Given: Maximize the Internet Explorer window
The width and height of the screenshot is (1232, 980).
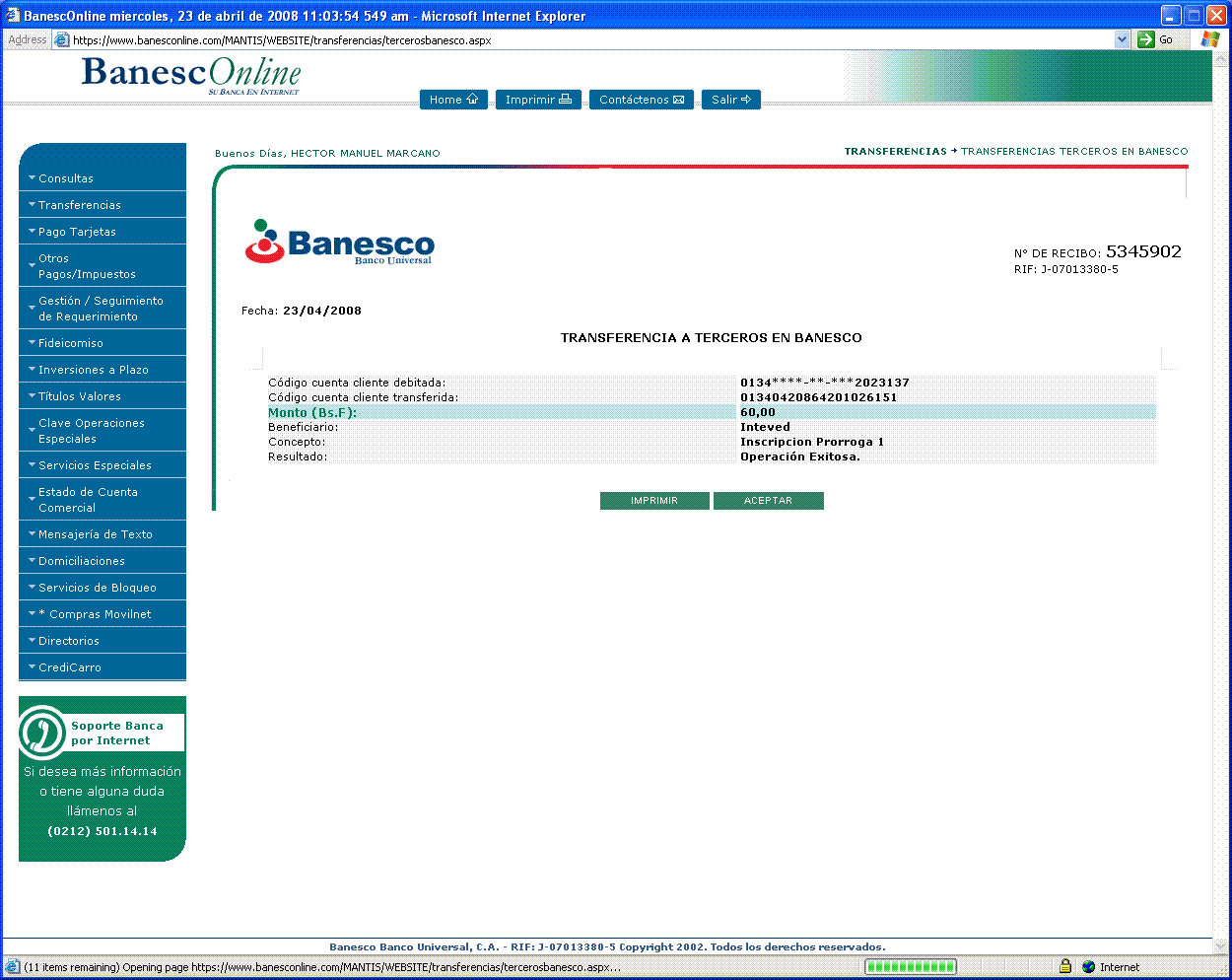Looking at the screenshot, I should click(x=1194, y=16).
